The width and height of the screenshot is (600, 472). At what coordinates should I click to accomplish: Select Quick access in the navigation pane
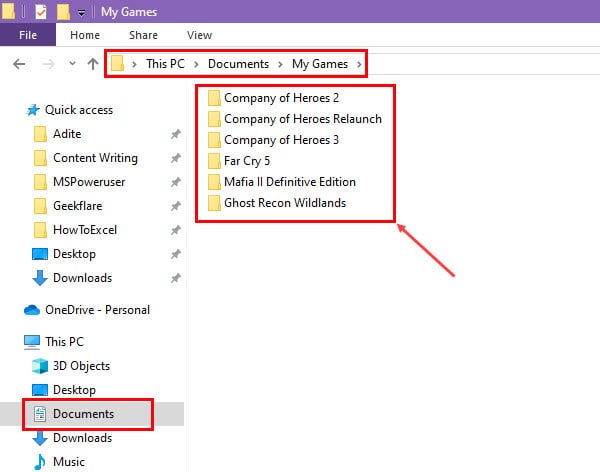tap(79, 110)
